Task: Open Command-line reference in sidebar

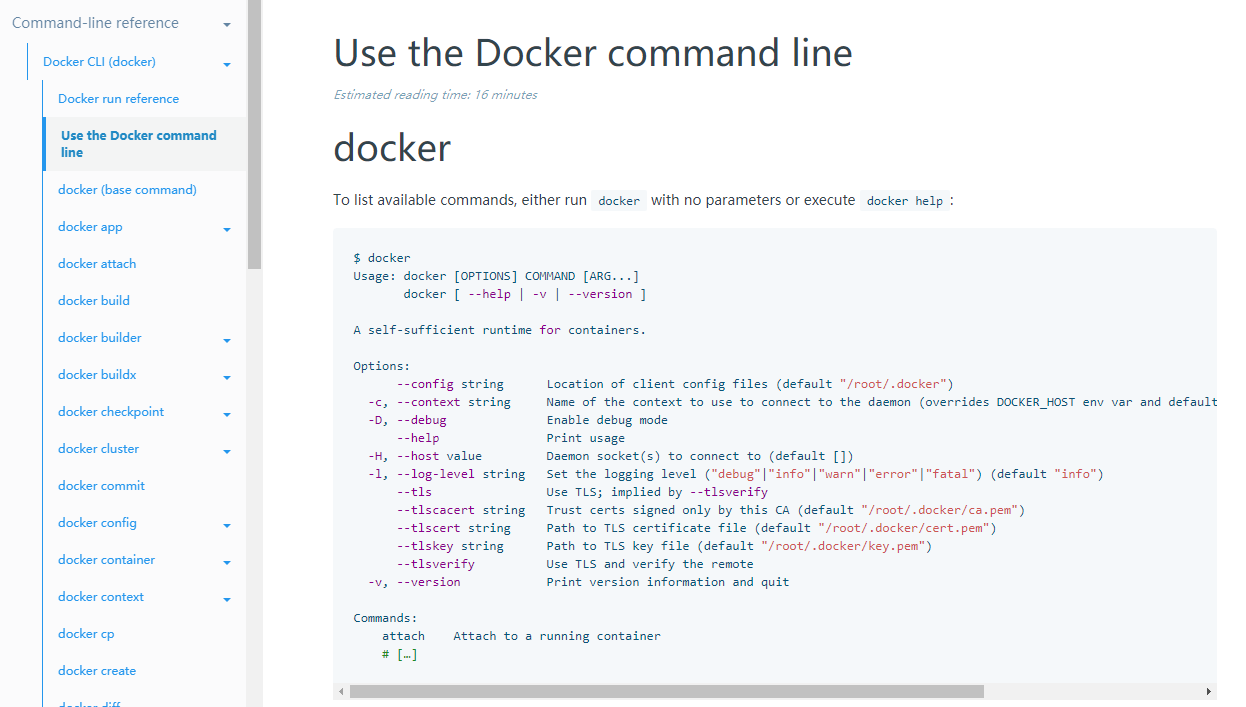Action: click(95, 23)
